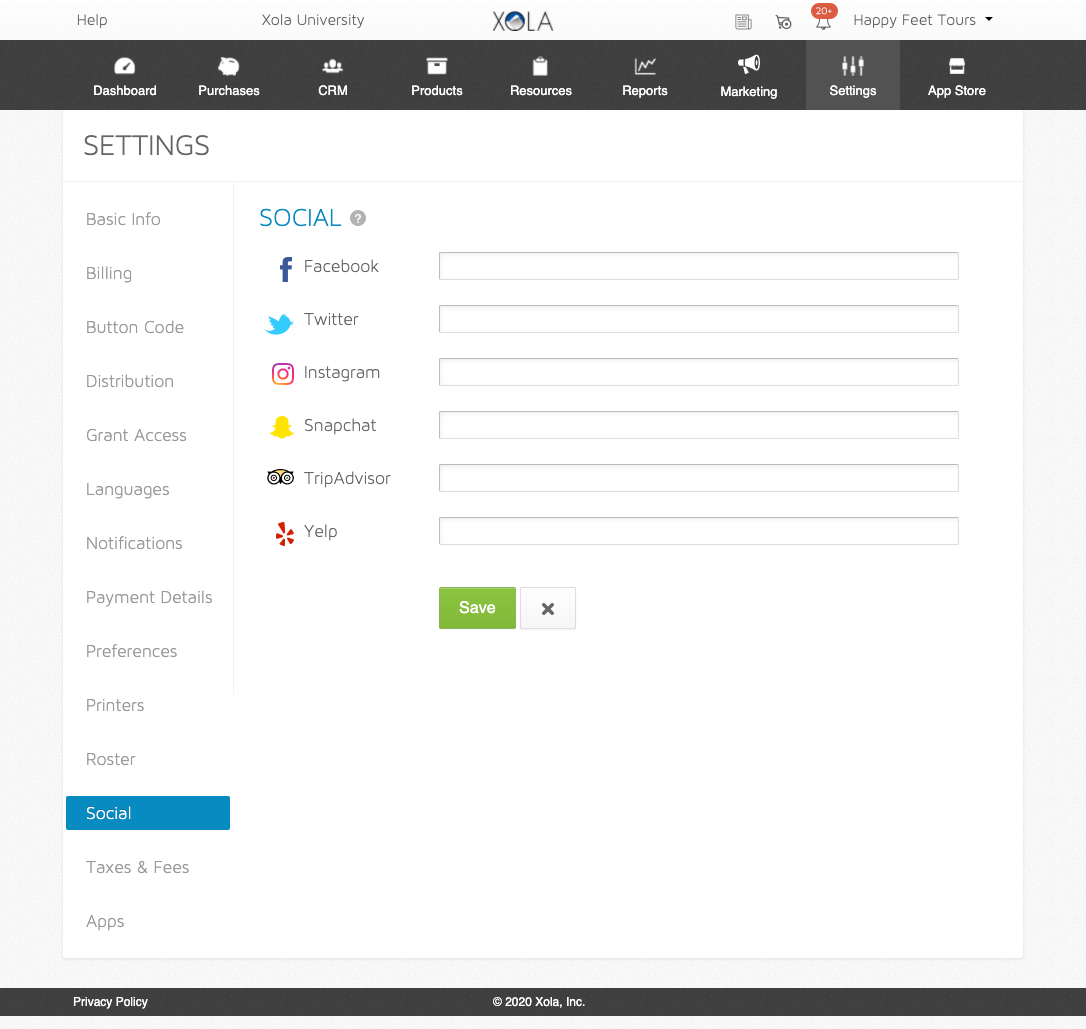Open Taxes & Fees settings section

click(137, 868)
